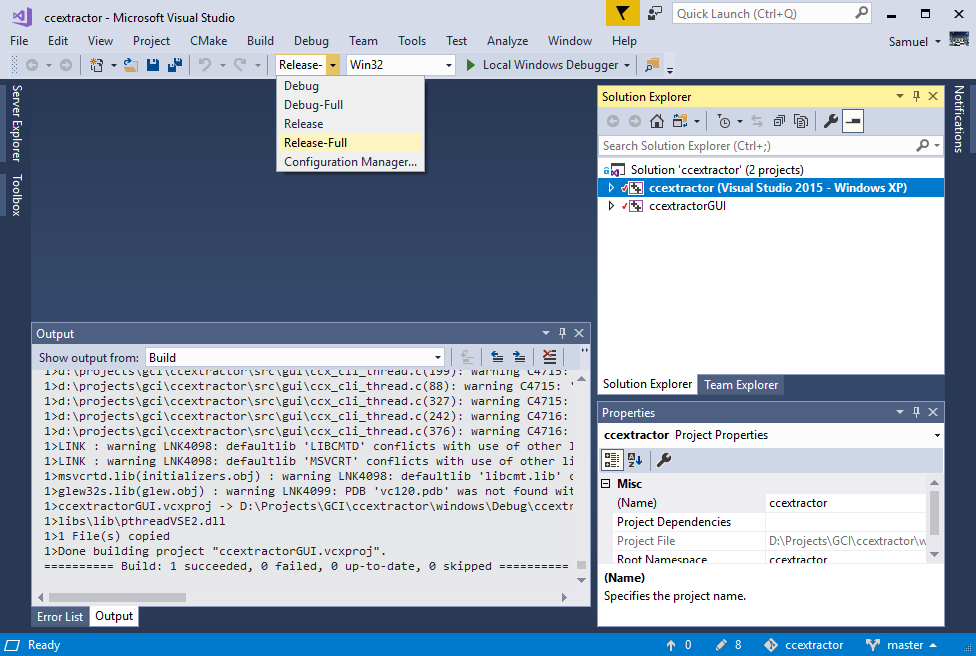Click the Pending Changes Filter clock icon
This screenshot has height=656, width=976.
click(x=723, y=121)
